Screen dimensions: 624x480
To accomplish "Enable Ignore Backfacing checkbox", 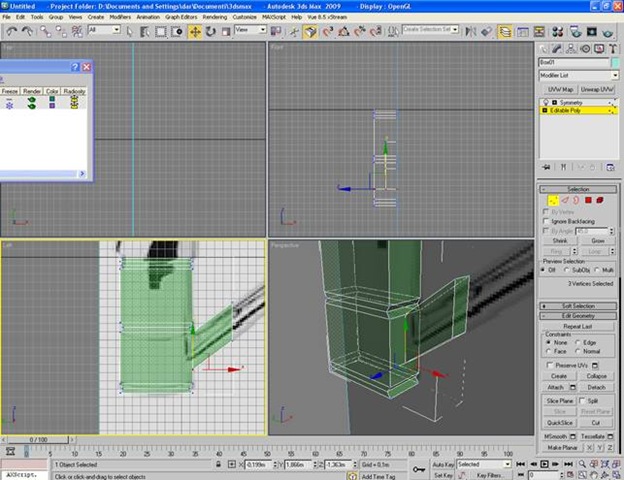I will click(546, 220).
